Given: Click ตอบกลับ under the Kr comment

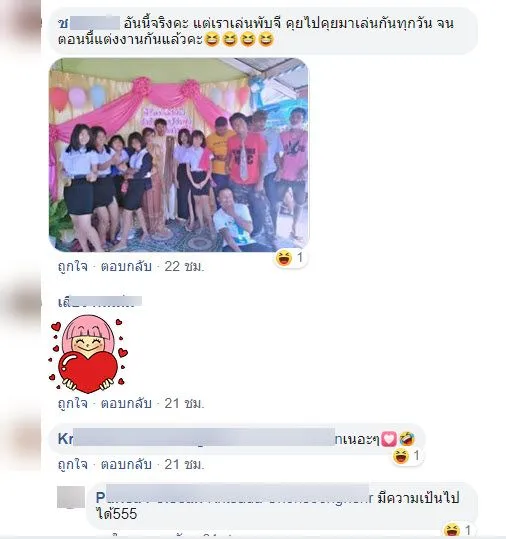Looking at the screenshot, I should pyautogui.click(x=126, y=464).
